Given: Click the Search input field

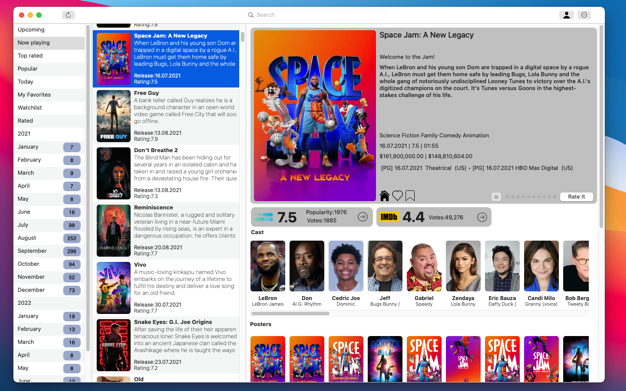Looking at the screenshot, I should coord(315,15).
